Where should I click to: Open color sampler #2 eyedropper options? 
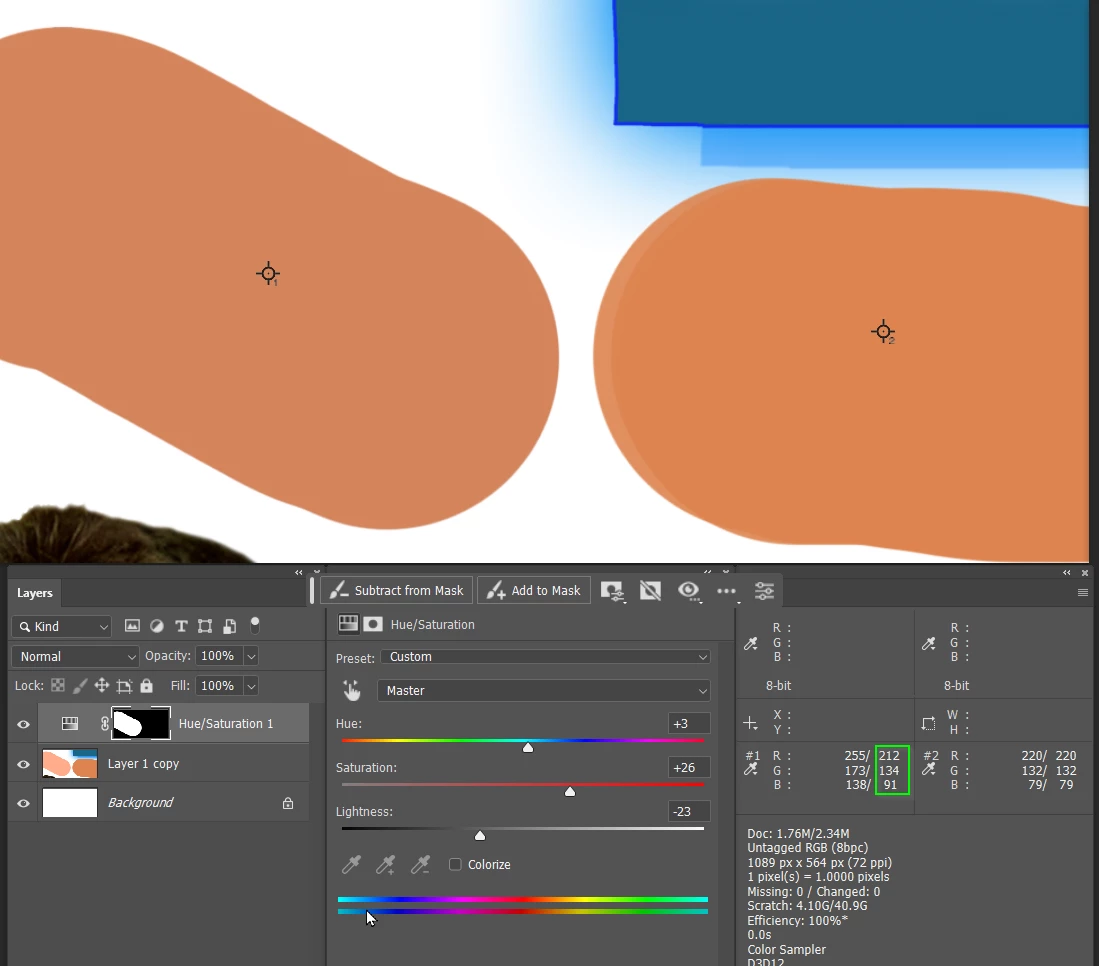pyautogui.click(x=929, y=769)
